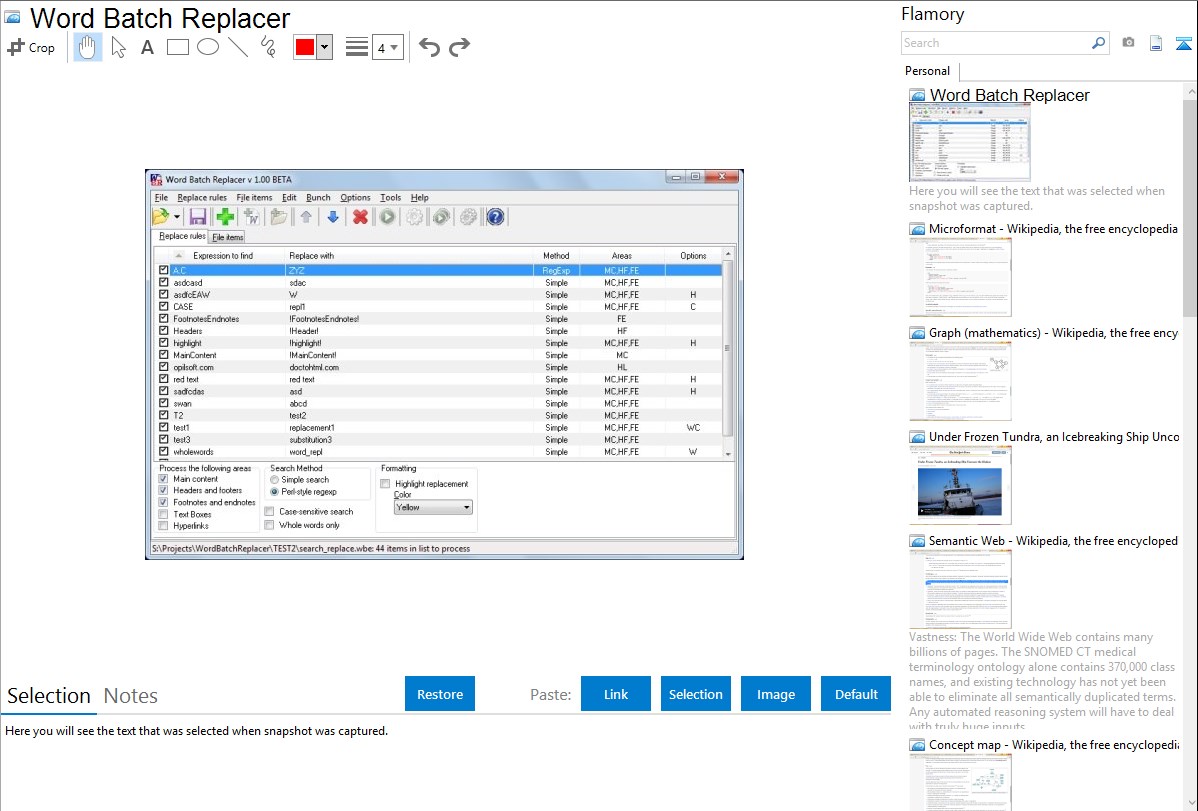
Task: Undo the last annotation
Action: tap(429, 47)
